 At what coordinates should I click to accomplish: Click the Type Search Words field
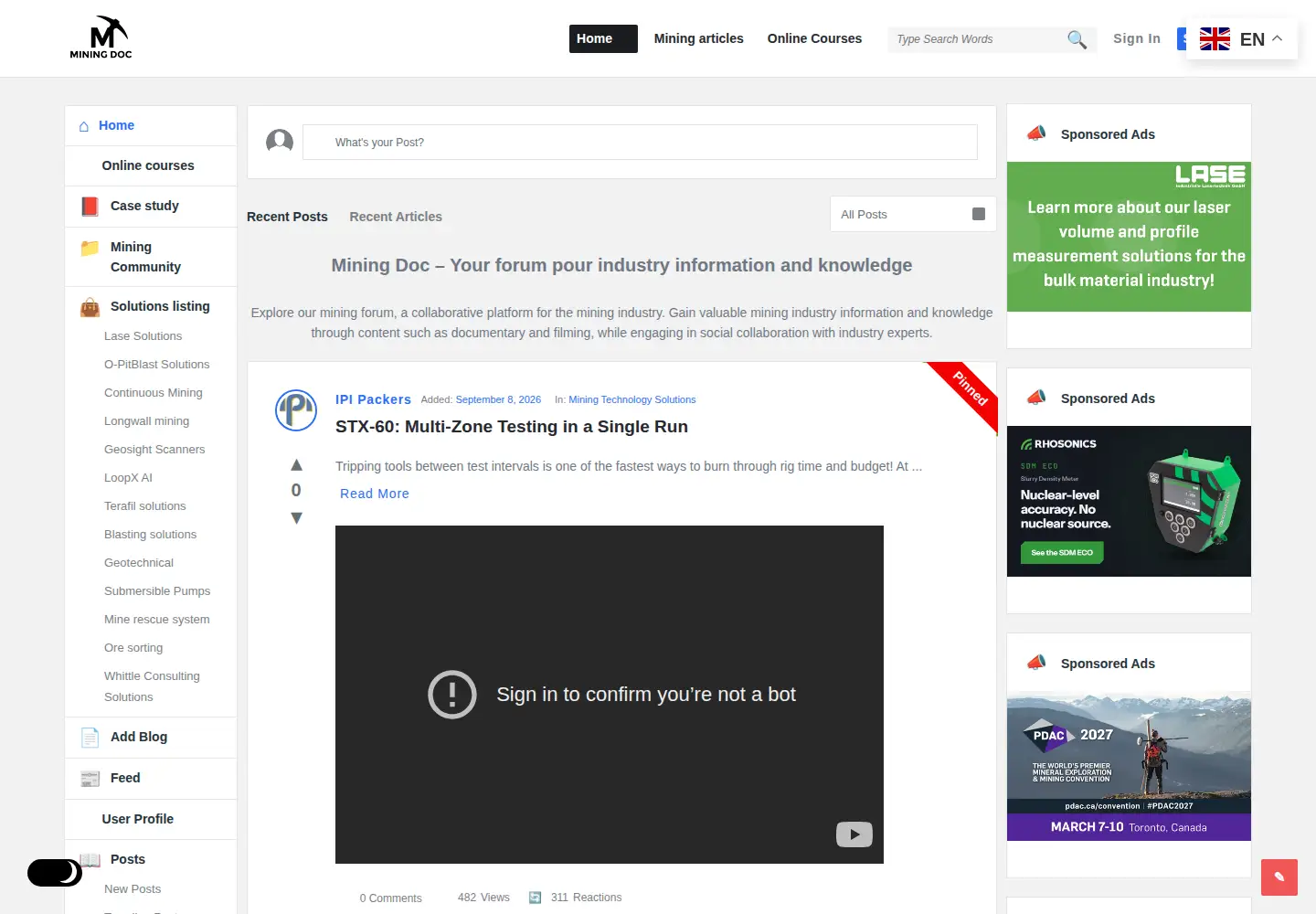tap(977, 39)
